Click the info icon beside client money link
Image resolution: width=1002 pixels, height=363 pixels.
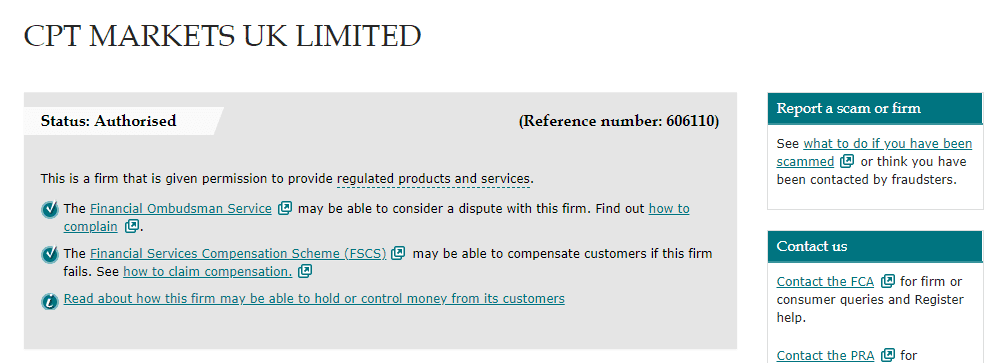[x=50, y=300]
